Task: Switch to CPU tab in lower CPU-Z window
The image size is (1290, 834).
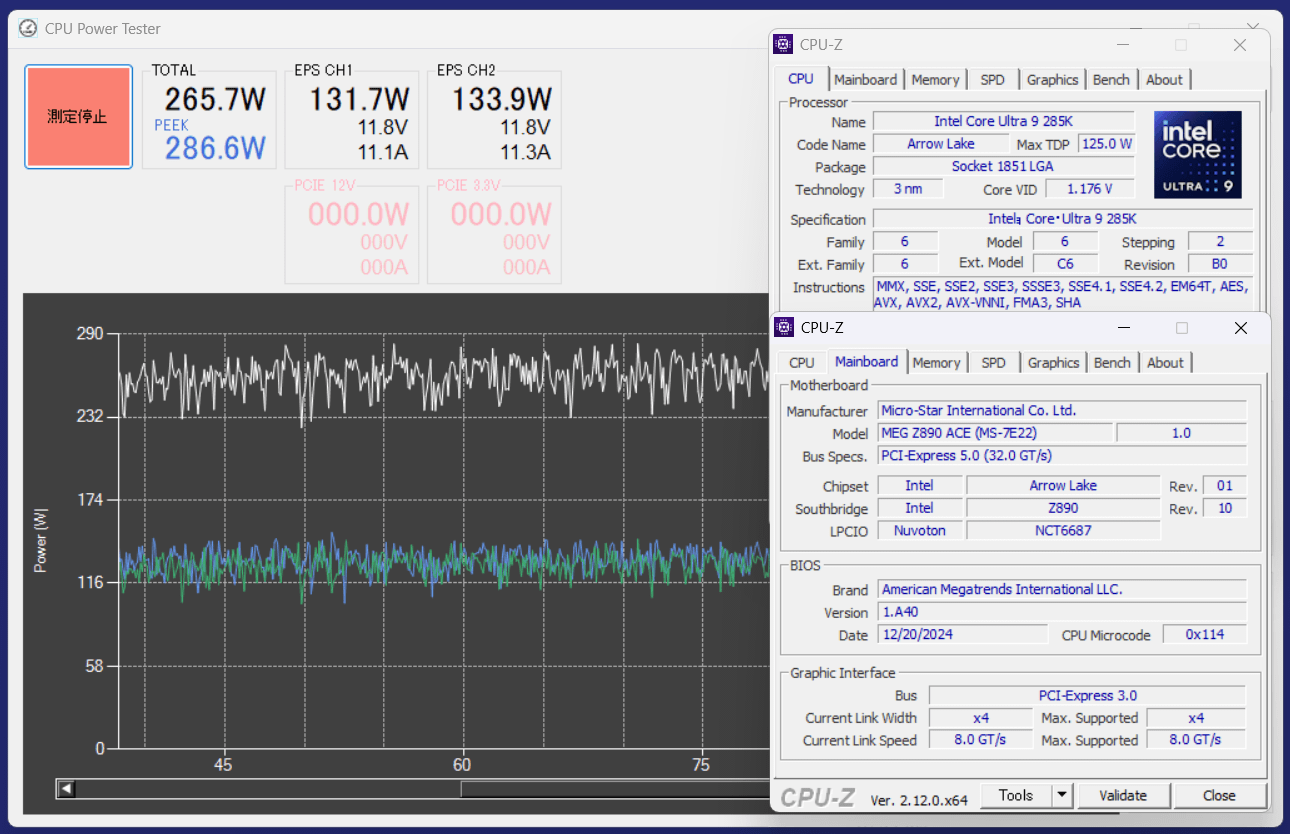Action: pos(802,363)
